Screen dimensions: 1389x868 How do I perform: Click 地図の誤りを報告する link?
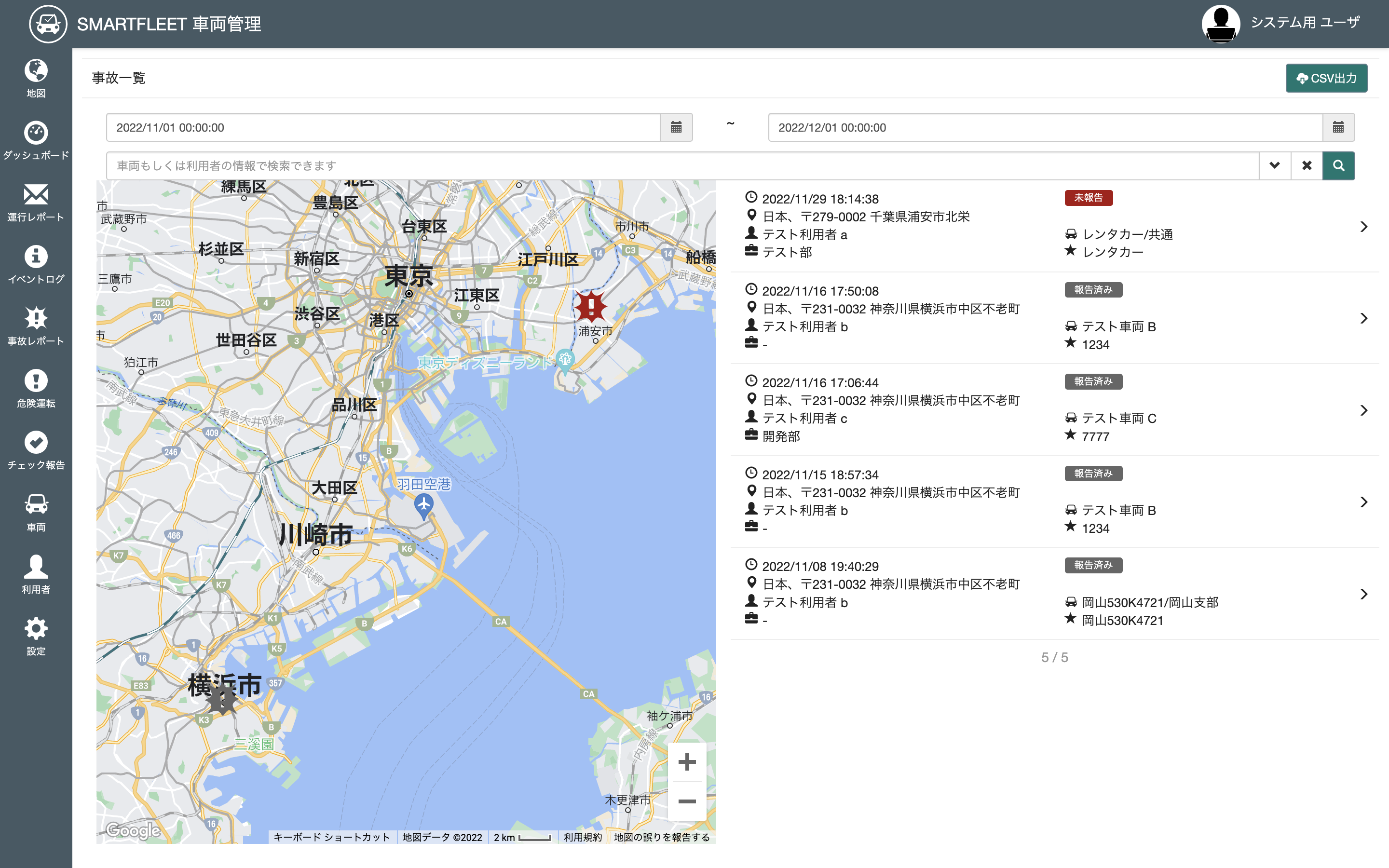(x=662, y=837)
